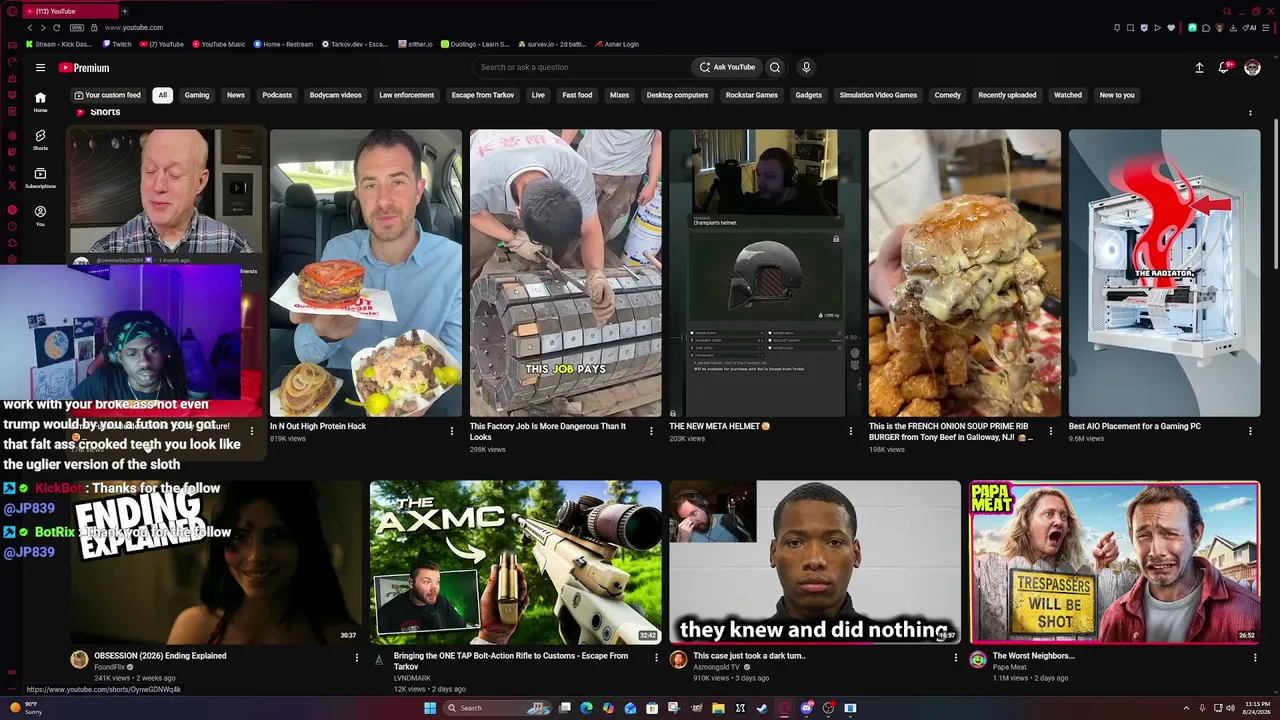Go to YouTube Premium home via logo
Screen dimensions: 1280x720
click(x=84, y=68)
